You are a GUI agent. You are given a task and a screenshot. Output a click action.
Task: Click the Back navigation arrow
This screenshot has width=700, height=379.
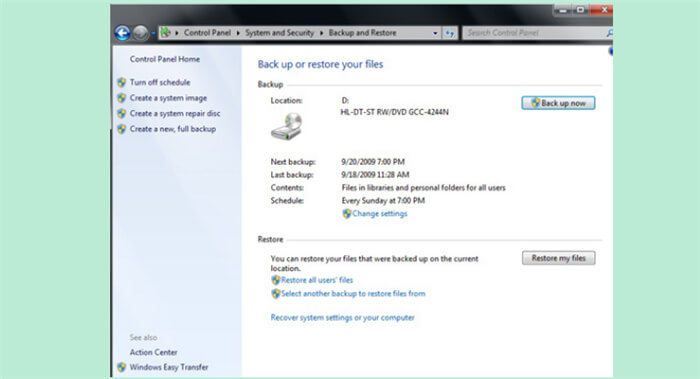coord(122,33)
